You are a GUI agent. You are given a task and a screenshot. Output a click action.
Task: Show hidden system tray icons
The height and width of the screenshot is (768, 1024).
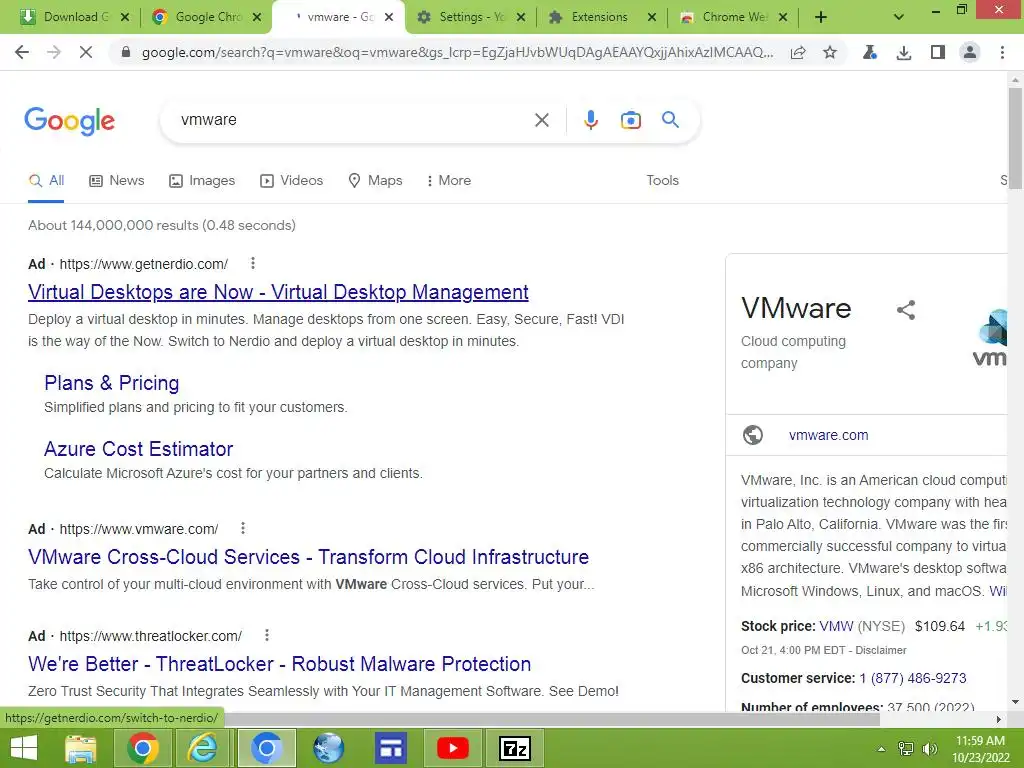(881, 748)
